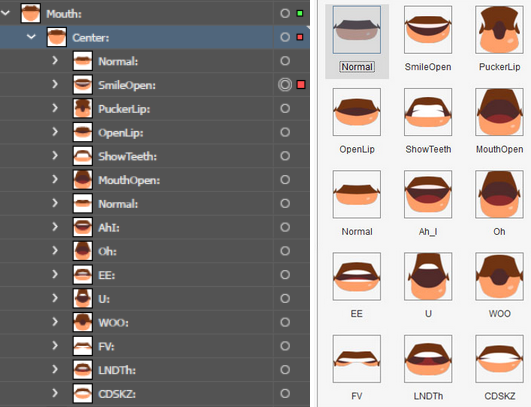This screenshot has height=407, width=531.
Task: Click the 'MouthOpen:' layer name
Action: [x=129, y=180]
